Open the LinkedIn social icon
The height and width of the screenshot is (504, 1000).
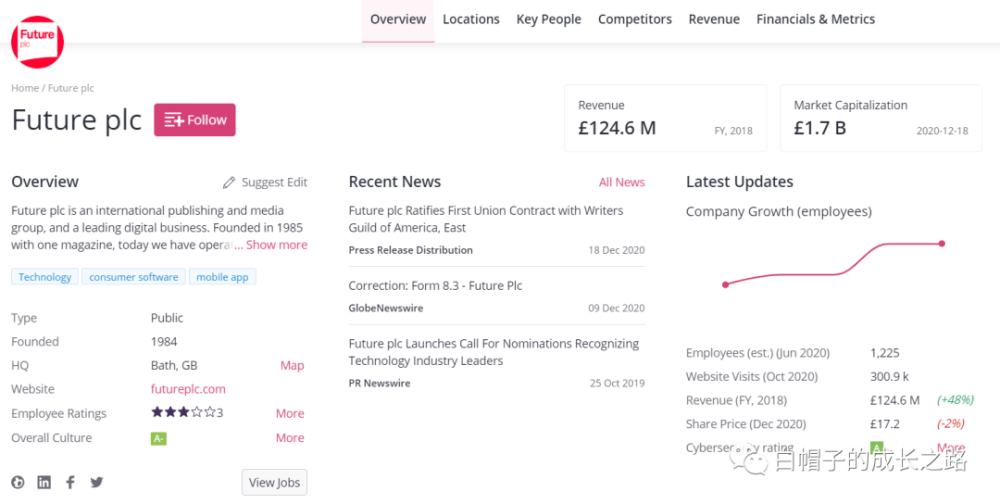tap(44, 482)
